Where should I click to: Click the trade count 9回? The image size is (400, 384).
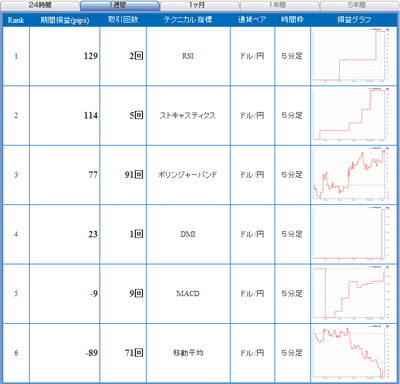[x=136, y=293]
